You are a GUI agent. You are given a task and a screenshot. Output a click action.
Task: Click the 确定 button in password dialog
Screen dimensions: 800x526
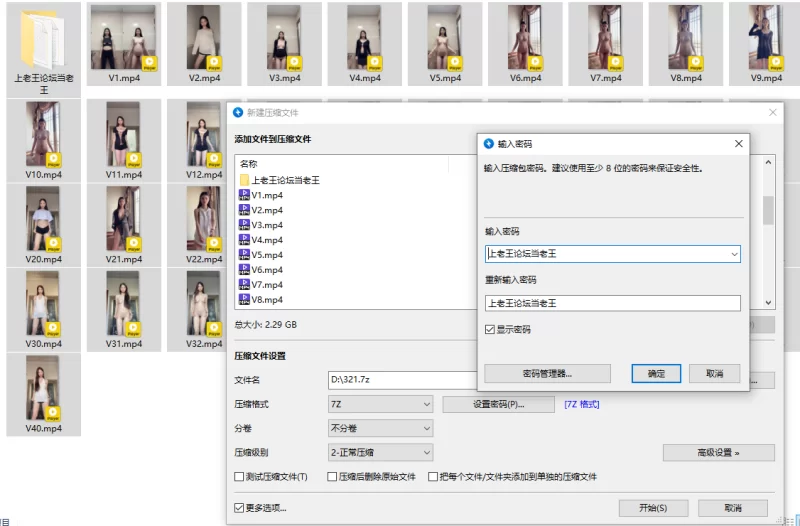[x=656, y=373]
